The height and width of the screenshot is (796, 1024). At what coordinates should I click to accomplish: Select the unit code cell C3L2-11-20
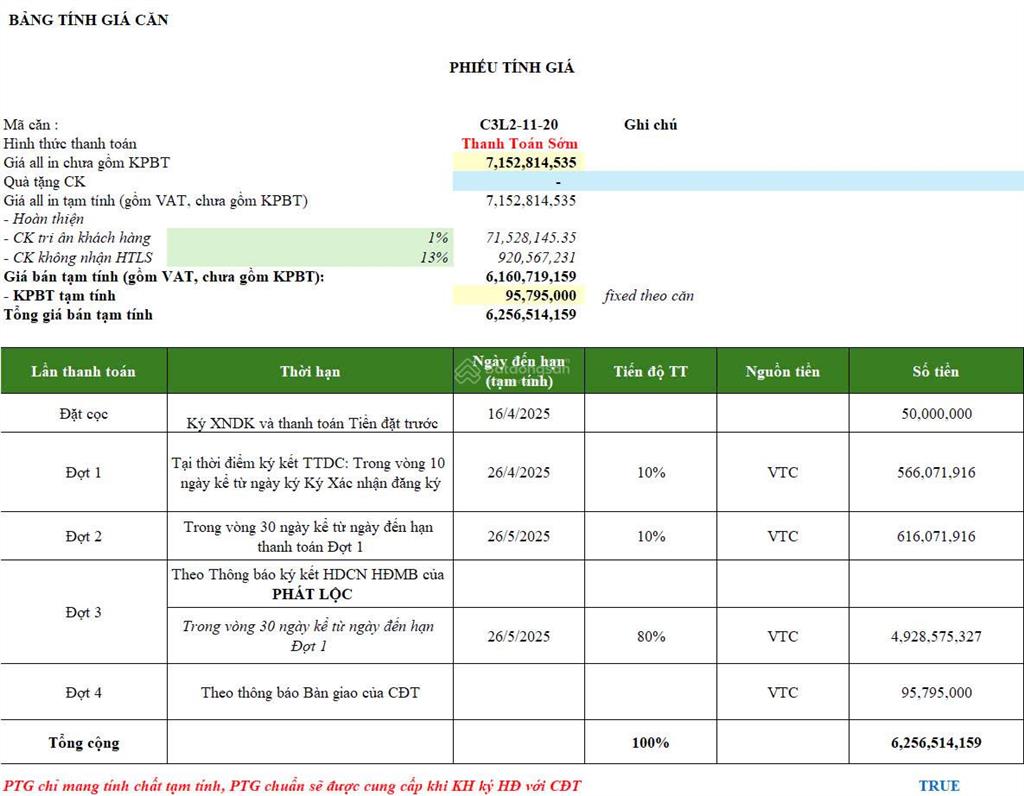(x=519, y=125)
